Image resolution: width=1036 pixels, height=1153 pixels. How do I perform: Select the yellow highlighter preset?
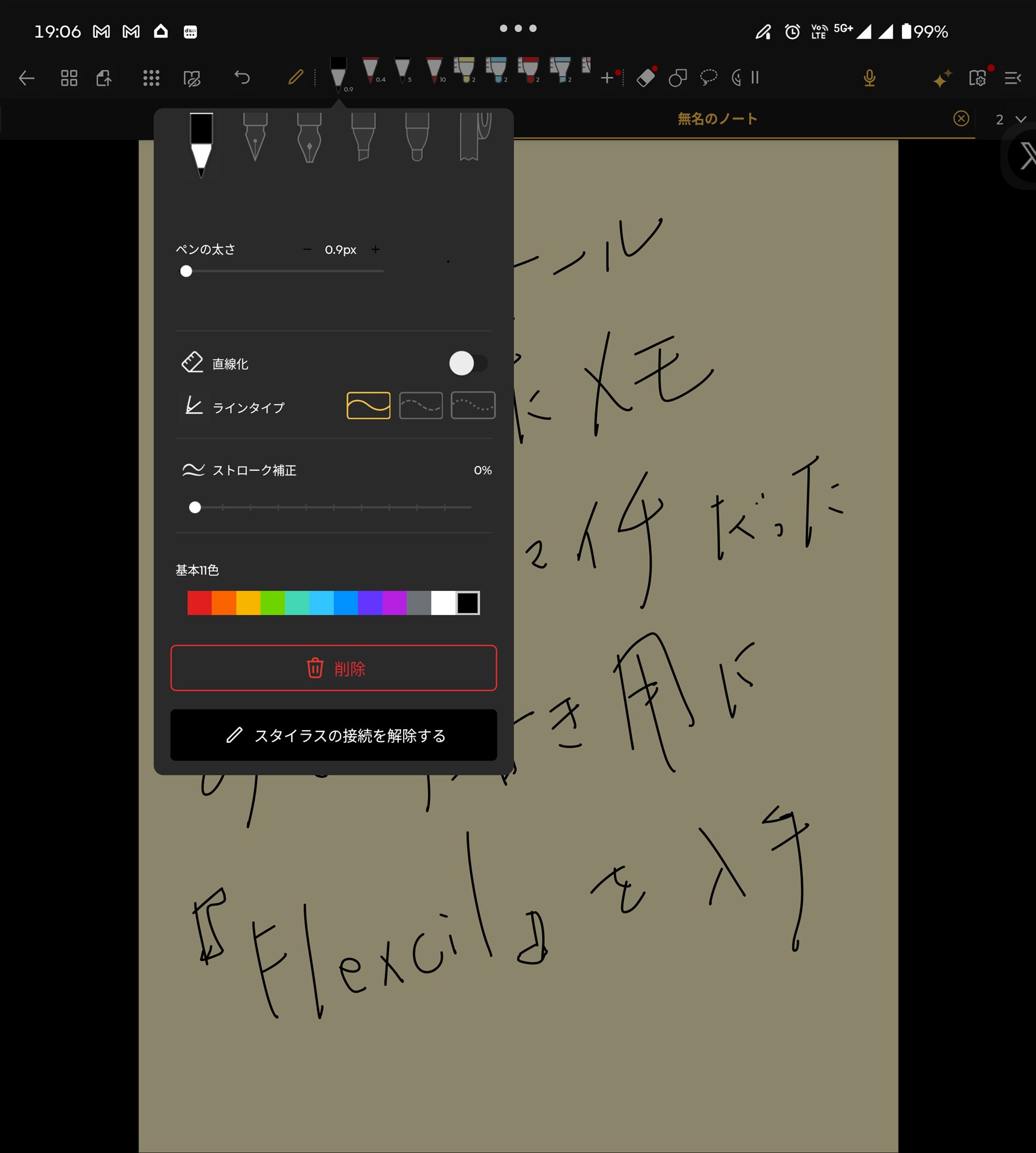point(464,70)
